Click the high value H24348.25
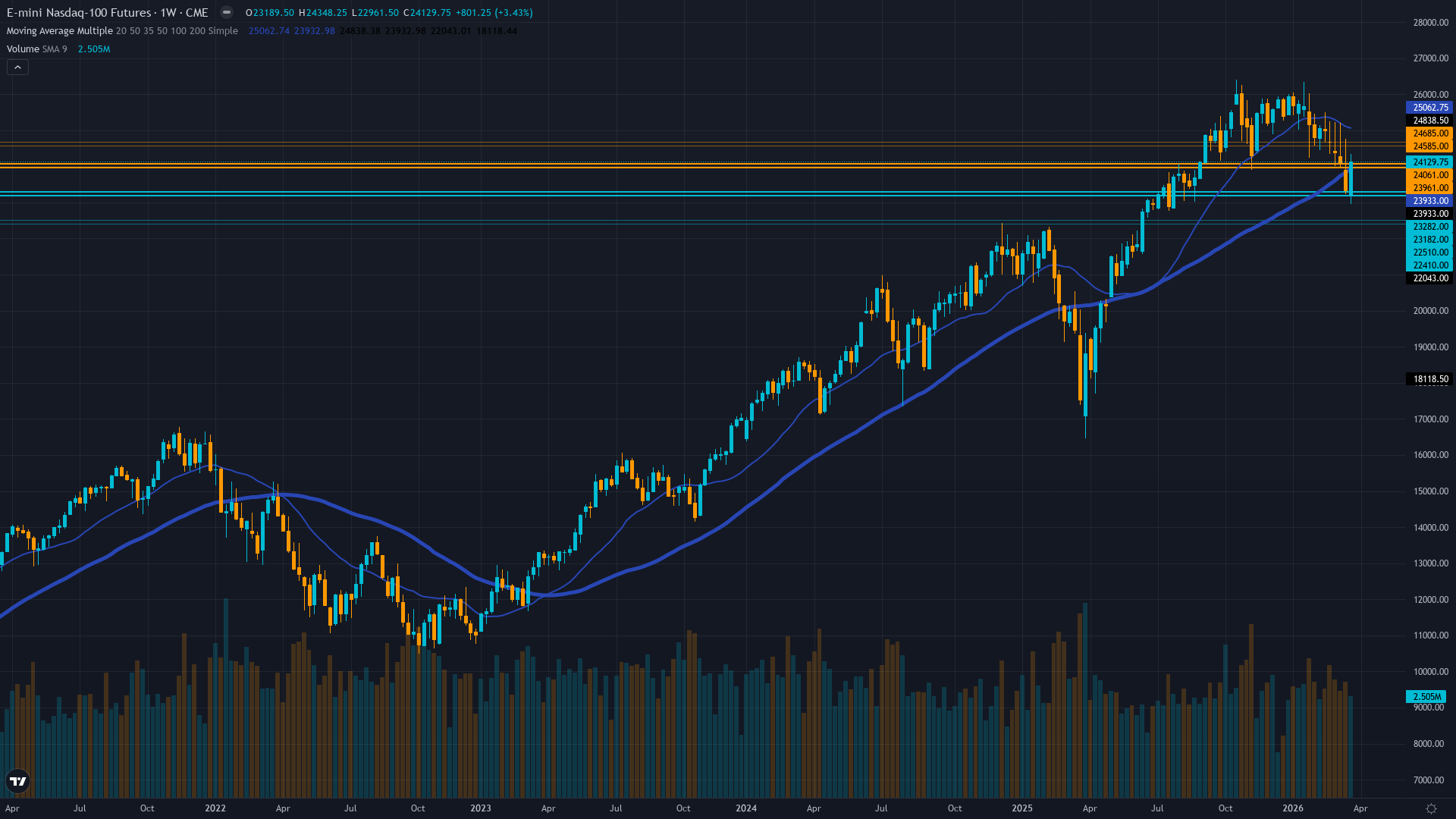Screen dimensions: 1456x819 click(323, 13)
